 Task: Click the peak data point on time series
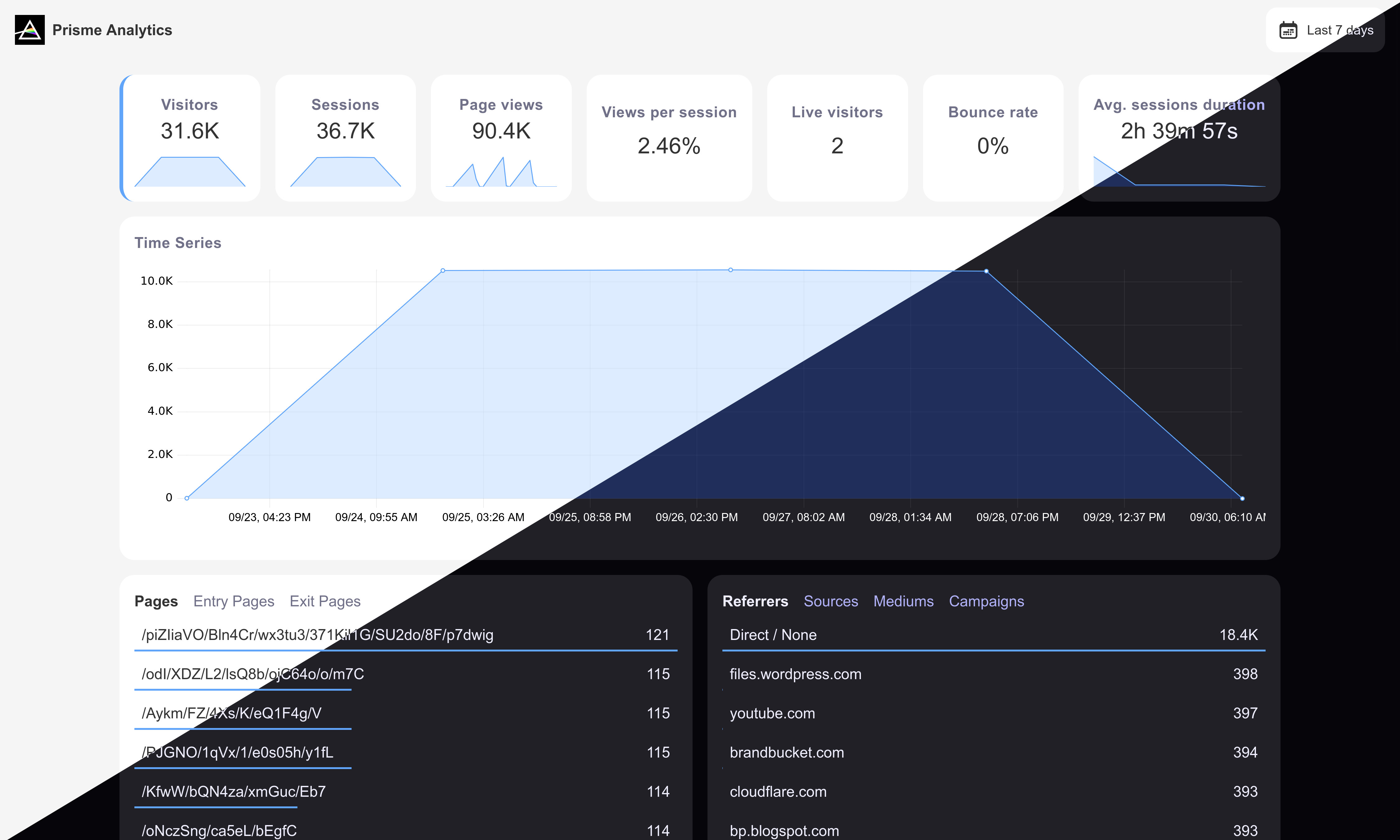(x=730, y=270)
